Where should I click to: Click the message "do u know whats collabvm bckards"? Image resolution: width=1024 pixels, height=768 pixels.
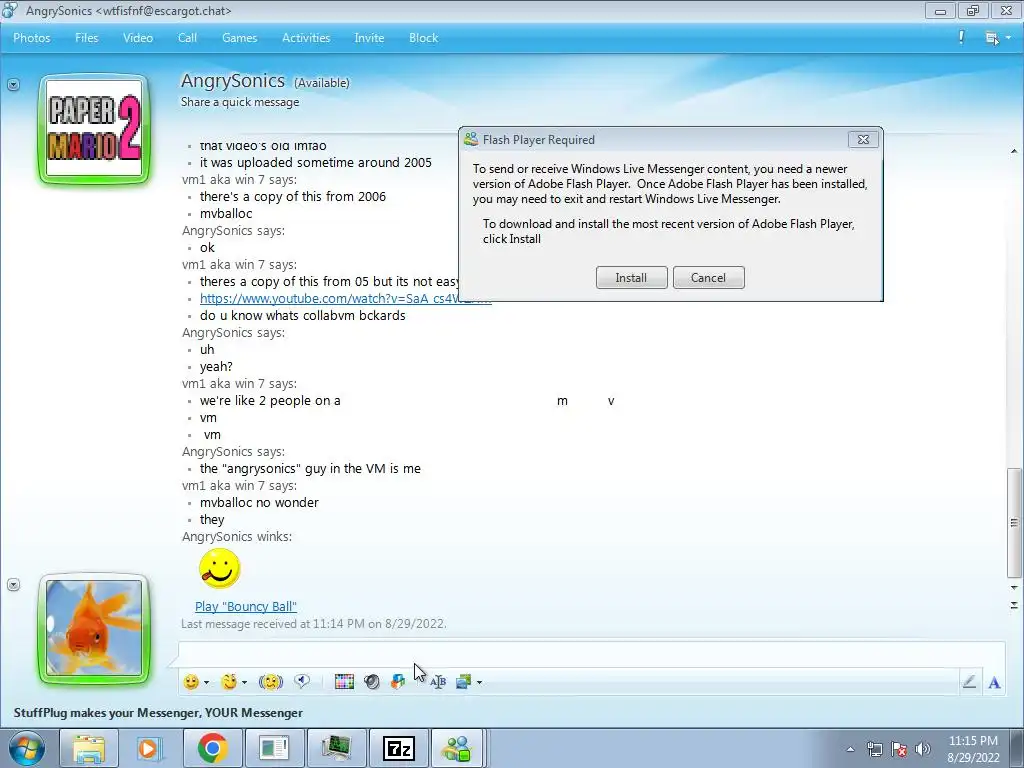pyautogui.click(x=302, y=315)
